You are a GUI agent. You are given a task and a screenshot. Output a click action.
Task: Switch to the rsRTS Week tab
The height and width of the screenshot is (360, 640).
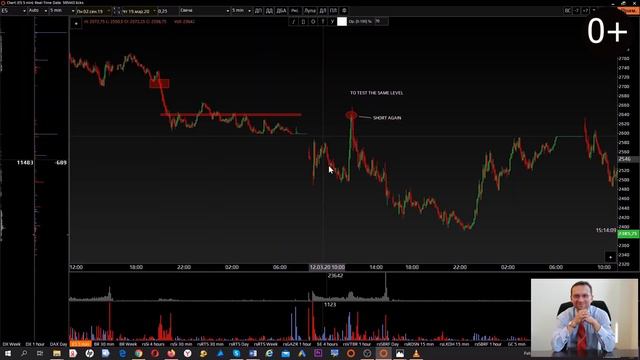coord(265,344)
